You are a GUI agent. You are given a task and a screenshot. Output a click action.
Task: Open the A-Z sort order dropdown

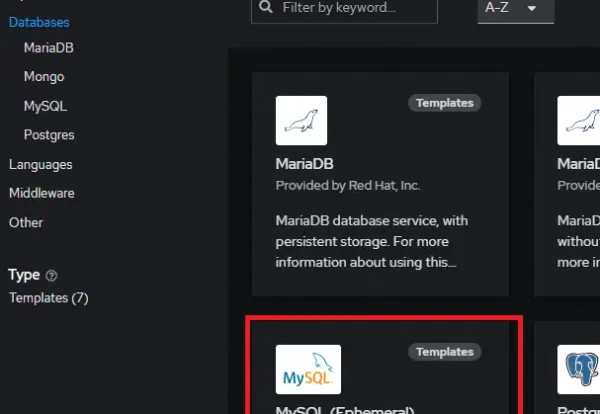[515, 11]
